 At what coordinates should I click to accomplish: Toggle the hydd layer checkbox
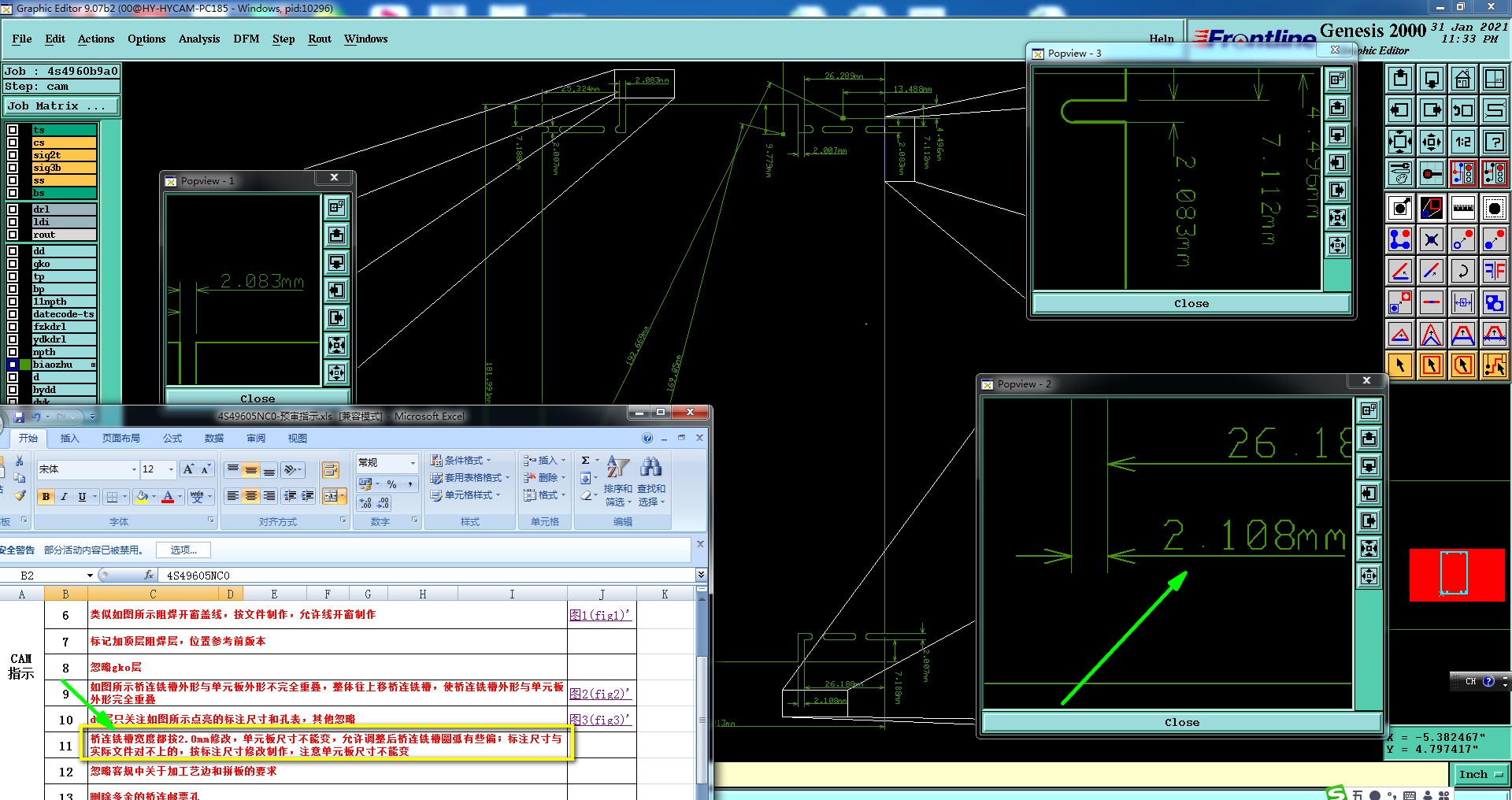[13, 390]
